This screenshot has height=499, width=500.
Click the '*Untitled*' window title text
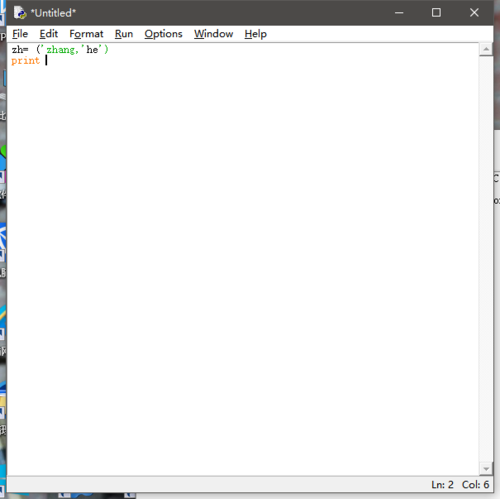[x=53, y=13]
